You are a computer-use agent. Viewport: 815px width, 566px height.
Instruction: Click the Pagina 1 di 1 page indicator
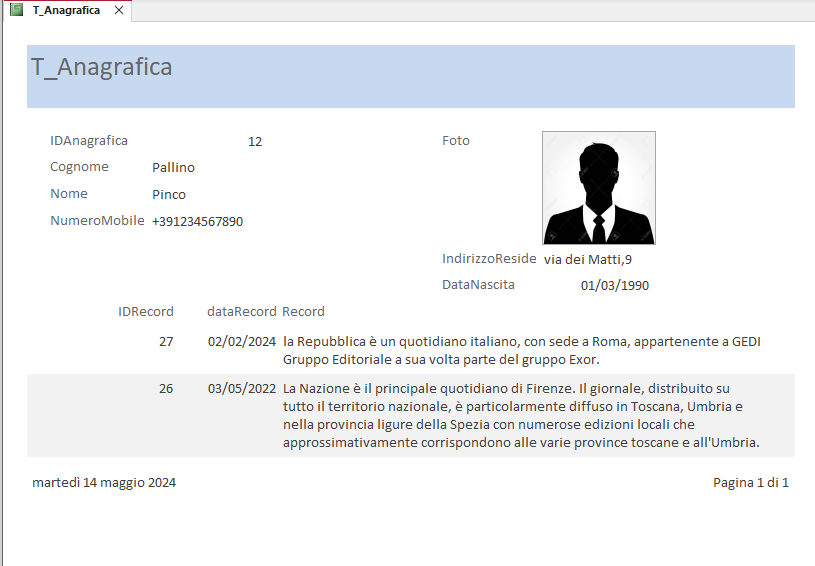point(751,482)
